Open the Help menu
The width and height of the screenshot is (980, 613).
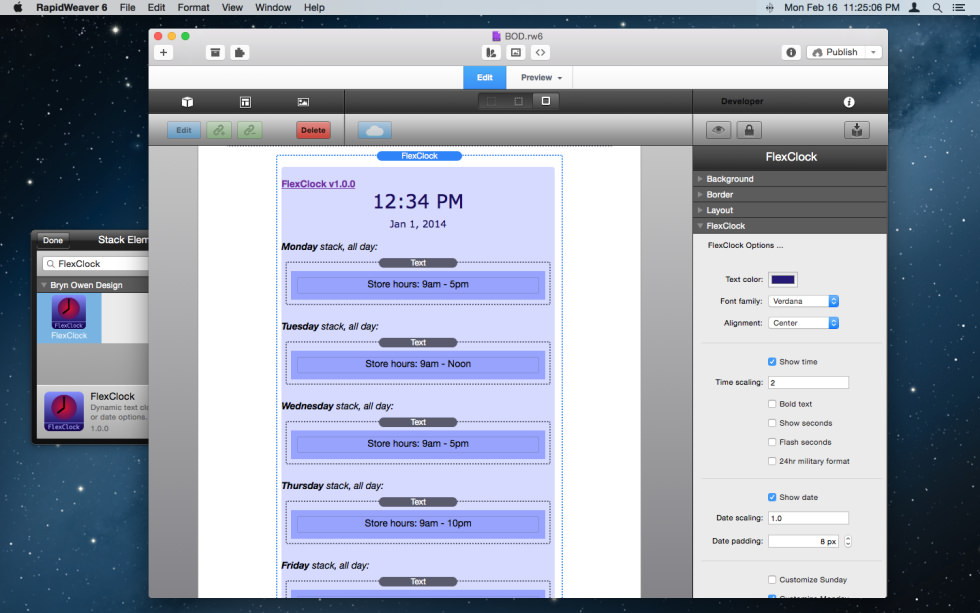314,7
